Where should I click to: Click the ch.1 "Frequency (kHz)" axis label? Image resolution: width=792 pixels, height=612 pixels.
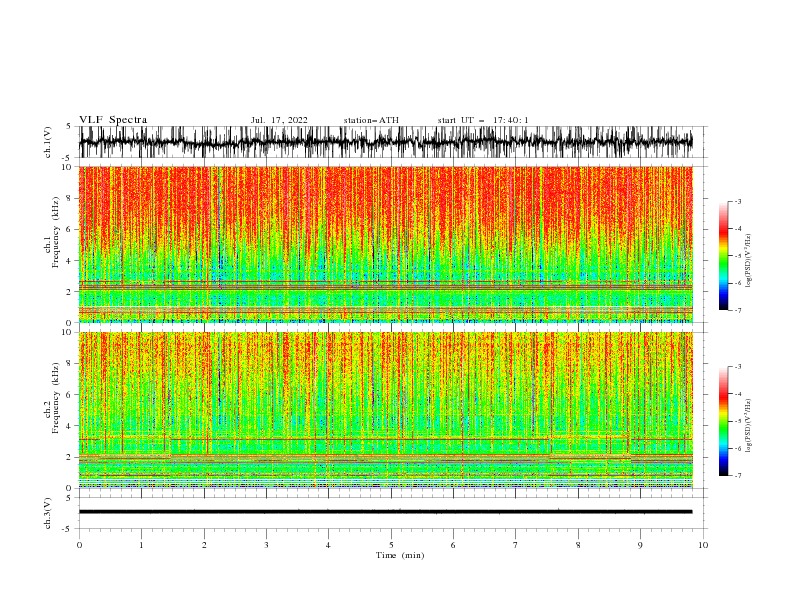55,232
